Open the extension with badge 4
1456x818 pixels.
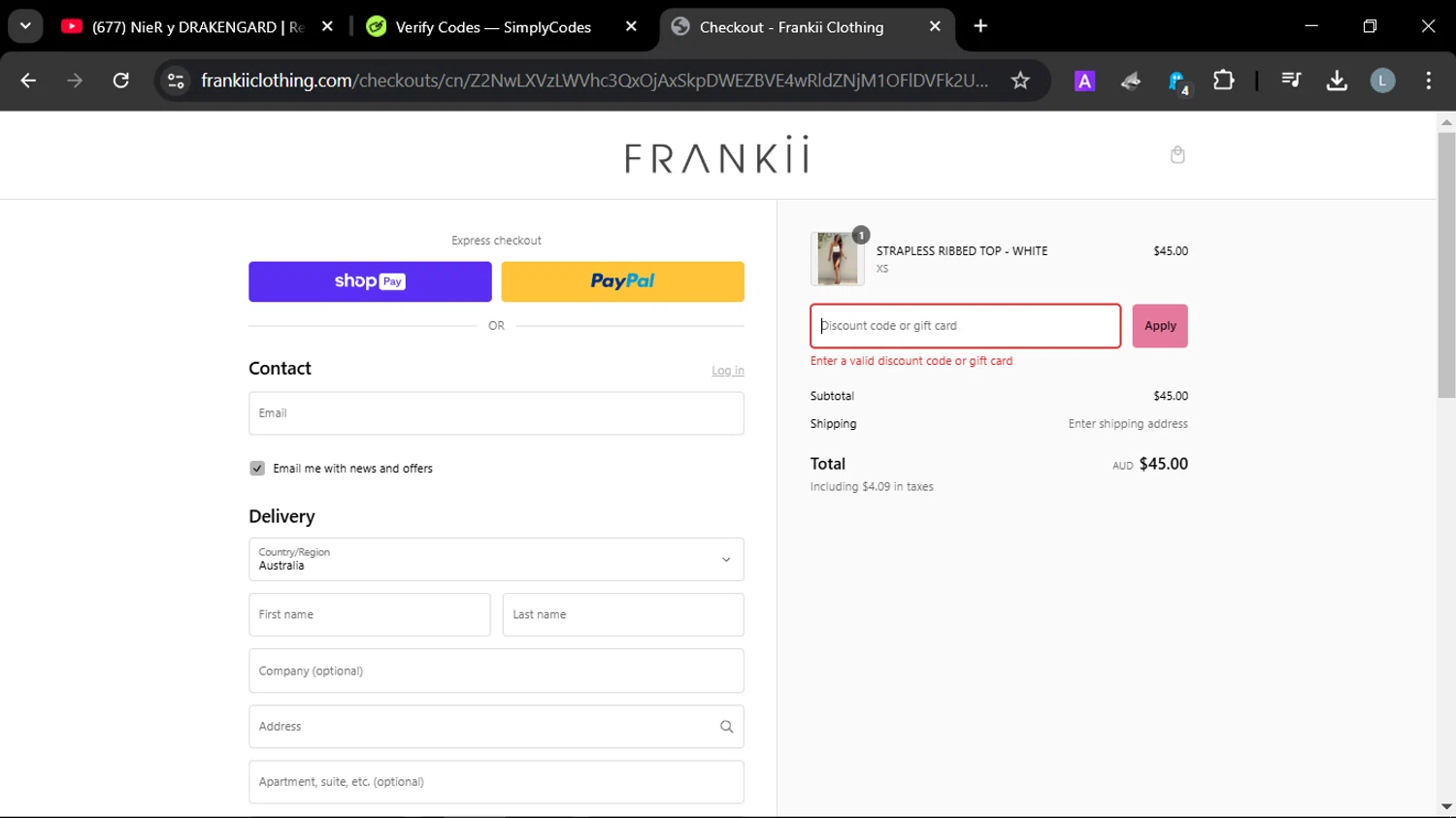click(x=1177, y=82)
